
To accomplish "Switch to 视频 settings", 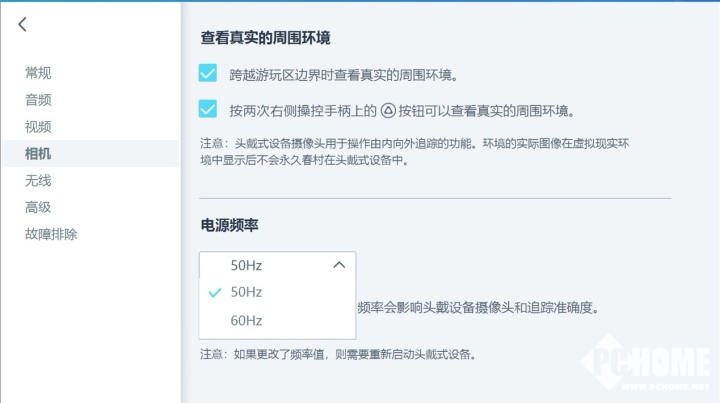I will 38,127.
